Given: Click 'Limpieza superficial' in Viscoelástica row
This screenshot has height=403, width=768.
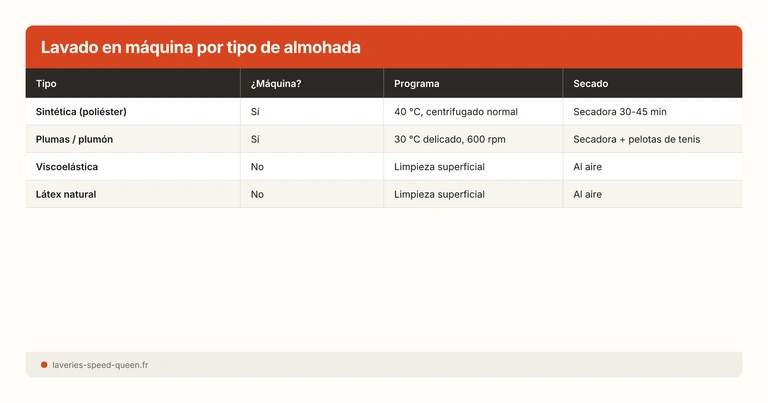Looking at the screenshot, I should 439,167.
